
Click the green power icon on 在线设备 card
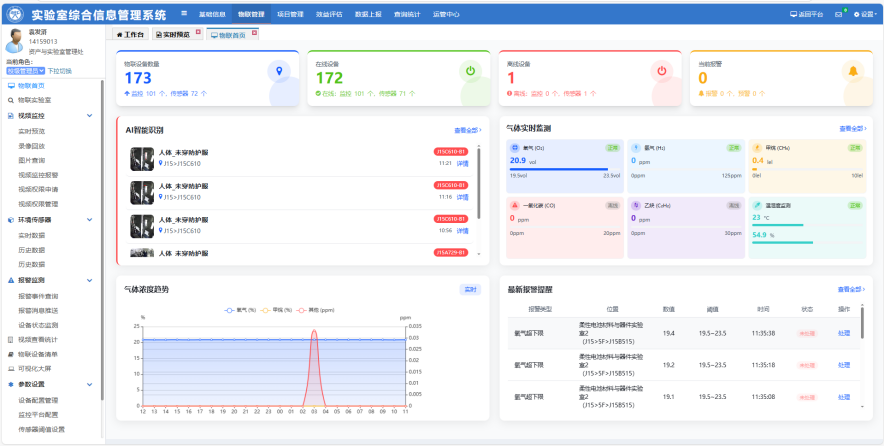[471, 71]
